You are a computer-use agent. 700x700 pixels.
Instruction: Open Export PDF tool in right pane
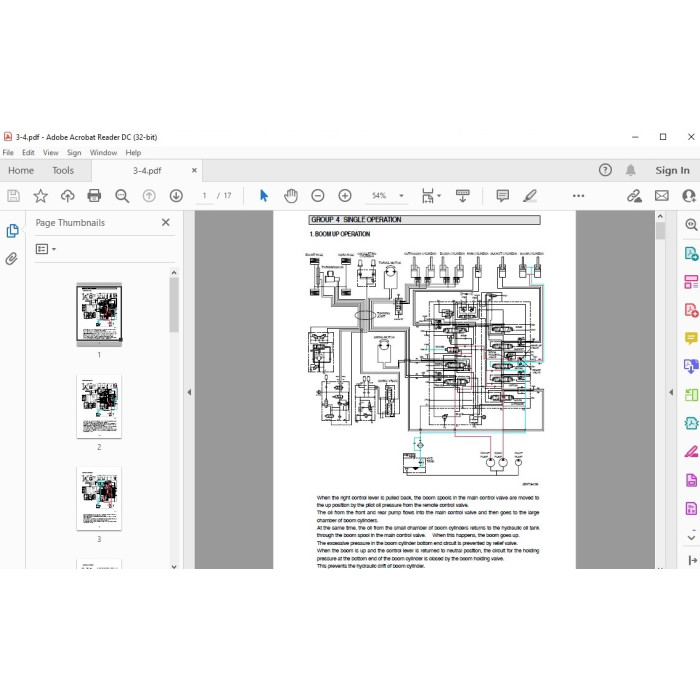point(691,254)
